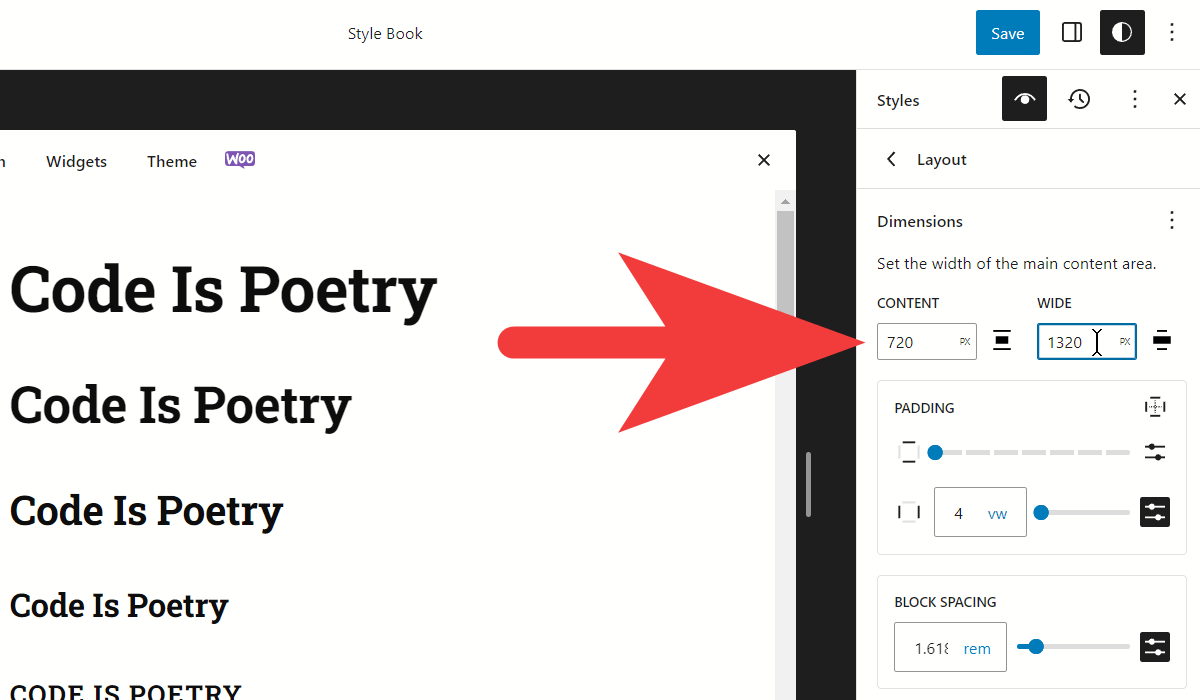Image resolution: width=1200 pixels, height=700 pixels.
Task: Click the content width alignment icon
Action: point(1002,341)
